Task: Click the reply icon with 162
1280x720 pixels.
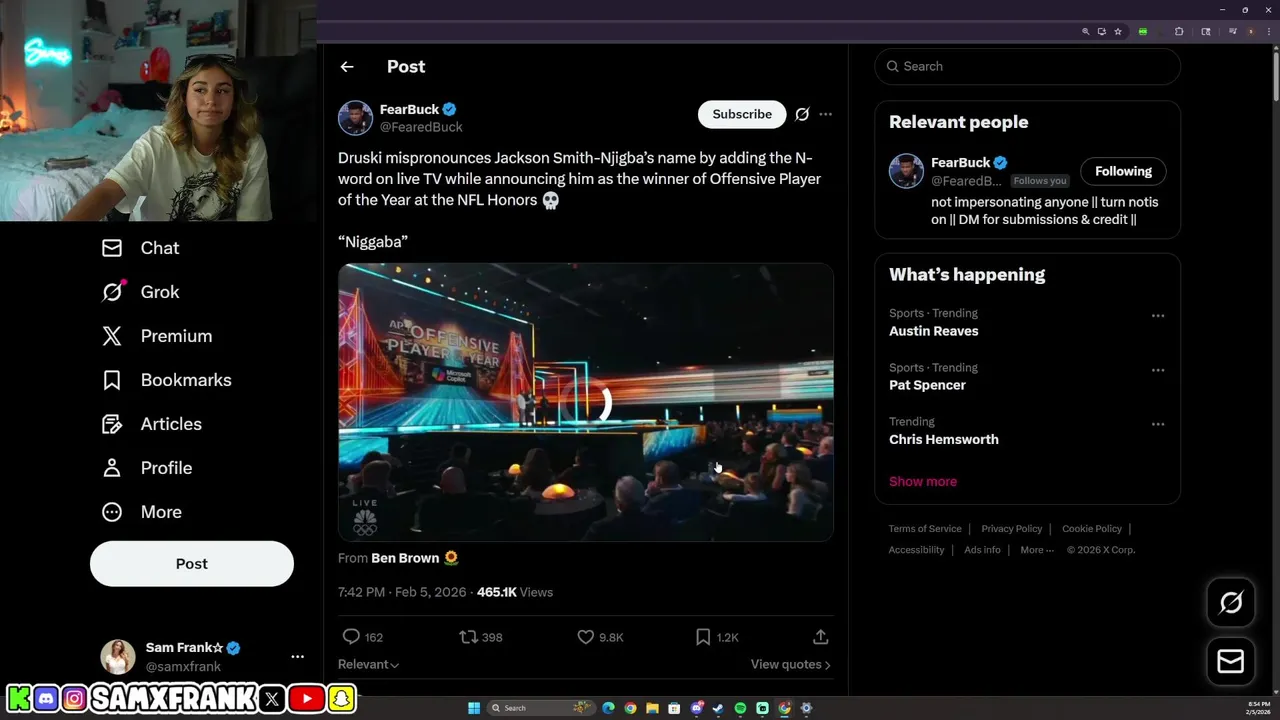Action: tap(351, 637)
